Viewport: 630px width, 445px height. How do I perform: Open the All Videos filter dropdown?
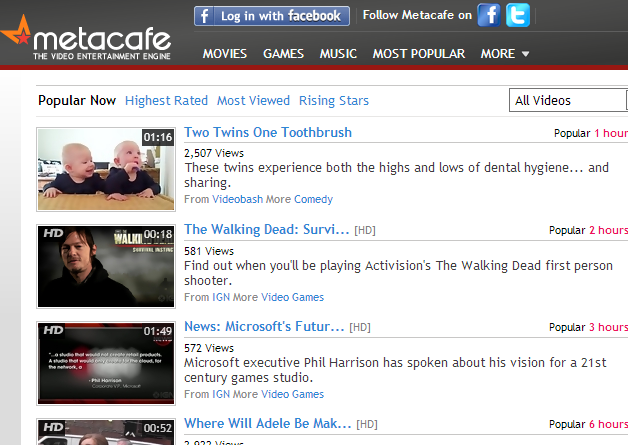[568, 100]
